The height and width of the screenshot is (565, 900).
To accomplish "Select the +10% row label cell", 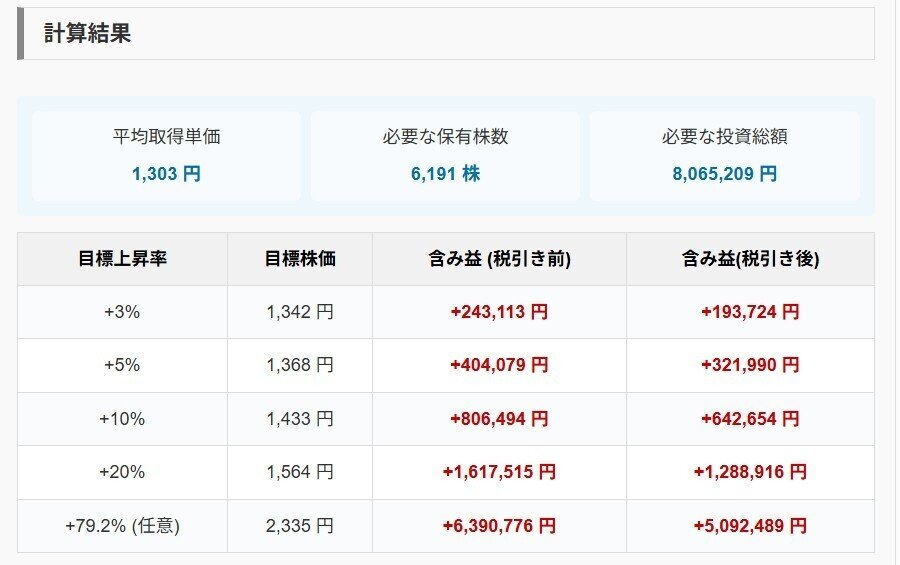I will (x=122, y=419).
